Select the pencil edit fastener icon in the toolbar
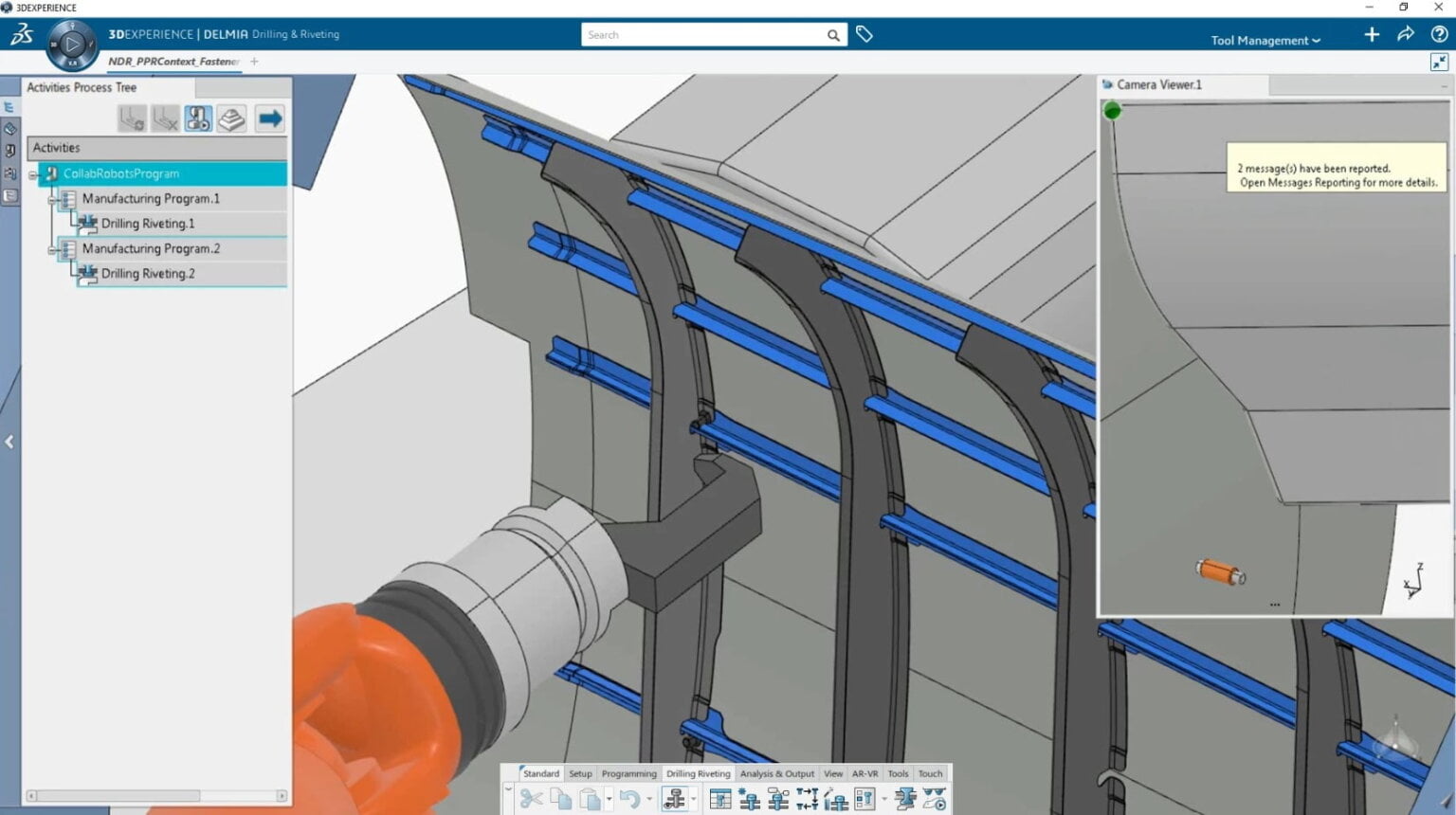Image resolution: width=1456 pixels, height=815 pixels. click(837, 800)
